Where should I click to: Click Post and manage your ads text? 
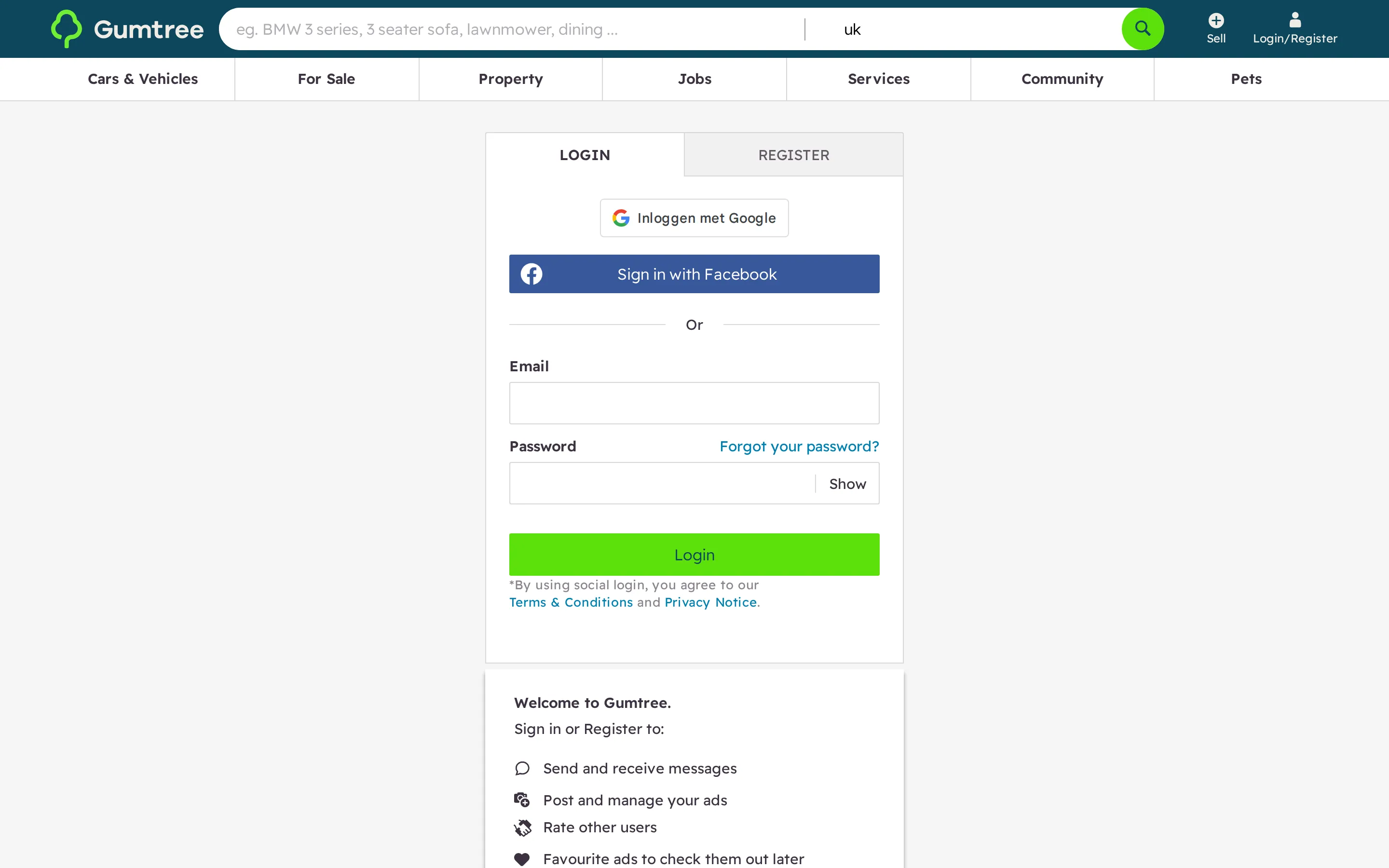[x=635, y=800]
